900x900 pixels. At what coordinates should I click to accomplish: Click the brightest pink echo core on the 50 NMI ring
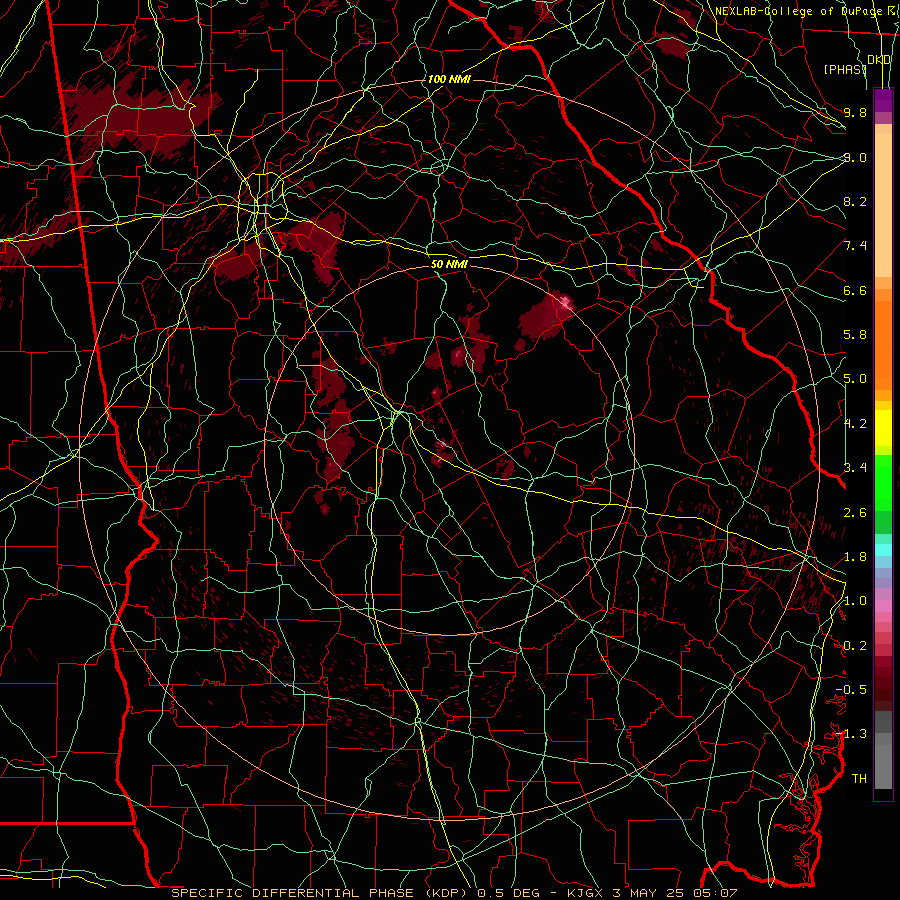566,302
